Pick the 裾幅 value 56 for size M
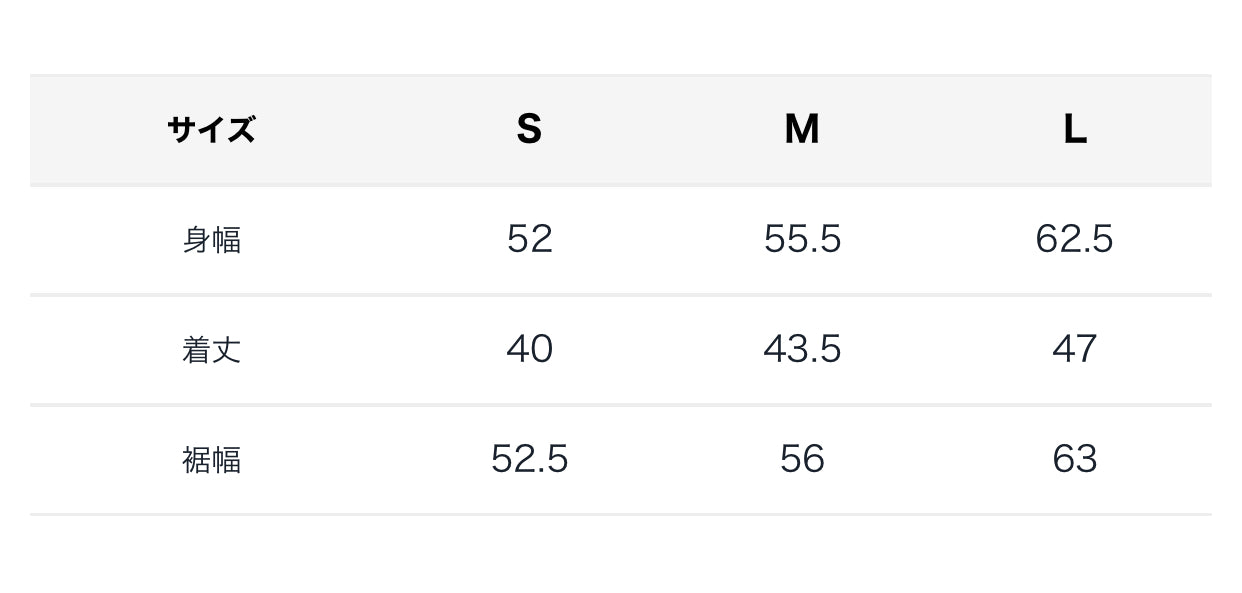 [802, 459]
